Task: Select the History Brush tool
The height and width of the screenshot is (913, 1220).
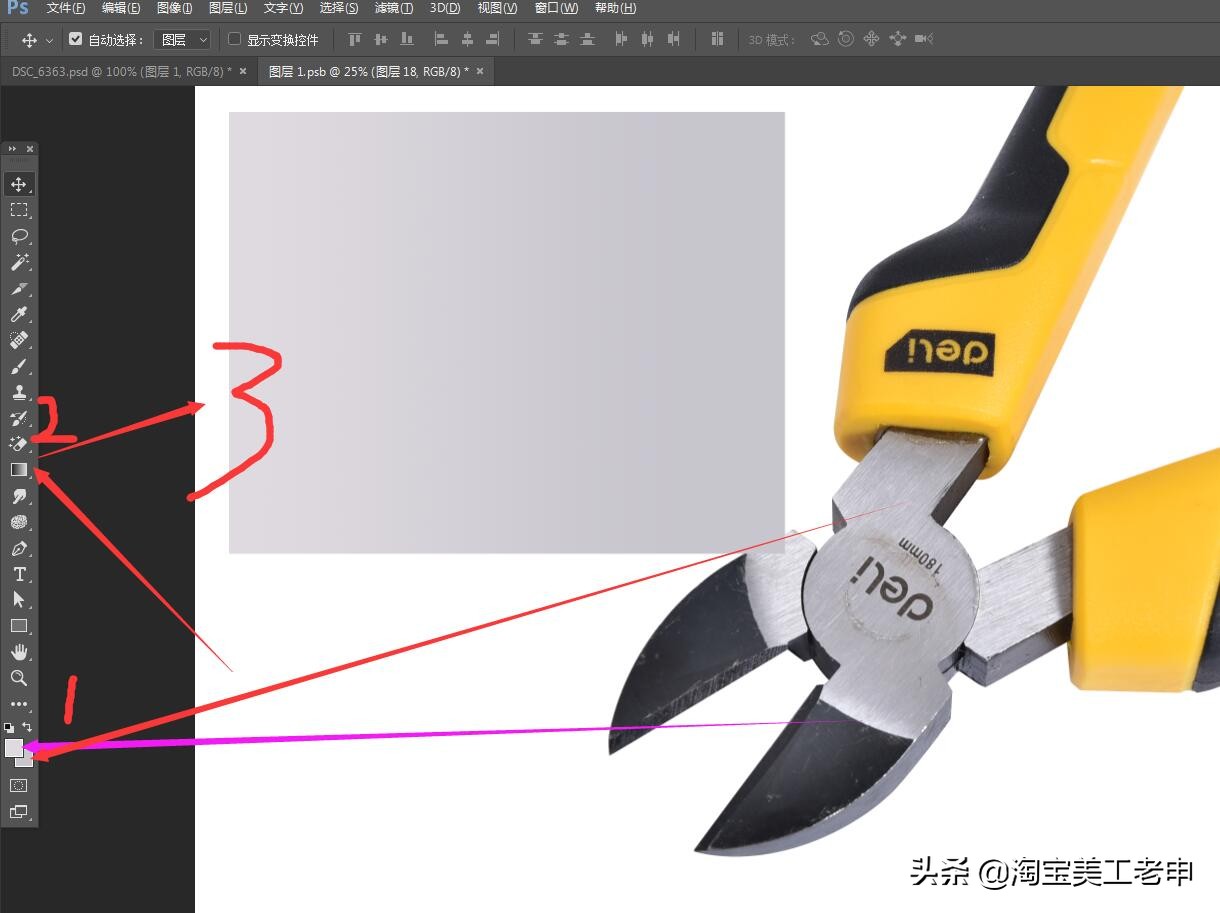Action: (19, 418)
